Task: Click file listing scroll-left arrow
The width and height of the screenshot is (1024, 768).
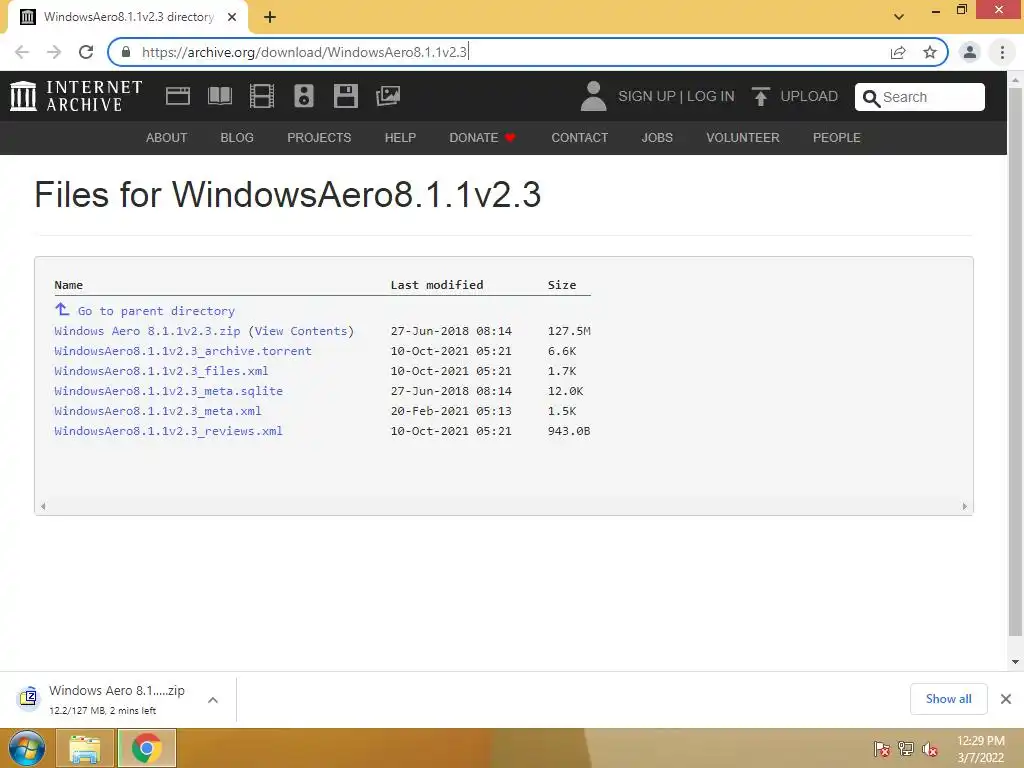Action: (x=43, y=506)
